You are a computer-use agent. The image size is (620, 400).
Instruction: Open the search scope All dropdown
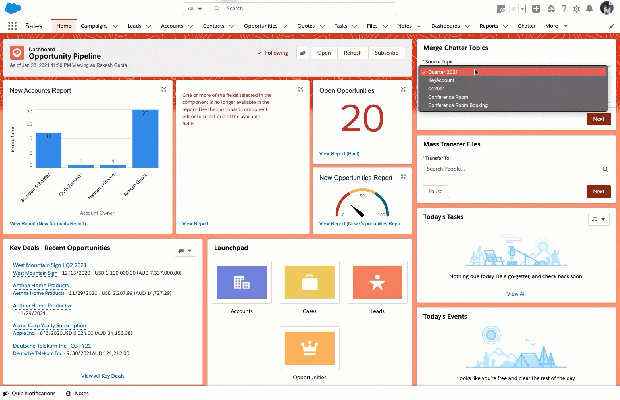click(x=195, y=8)
